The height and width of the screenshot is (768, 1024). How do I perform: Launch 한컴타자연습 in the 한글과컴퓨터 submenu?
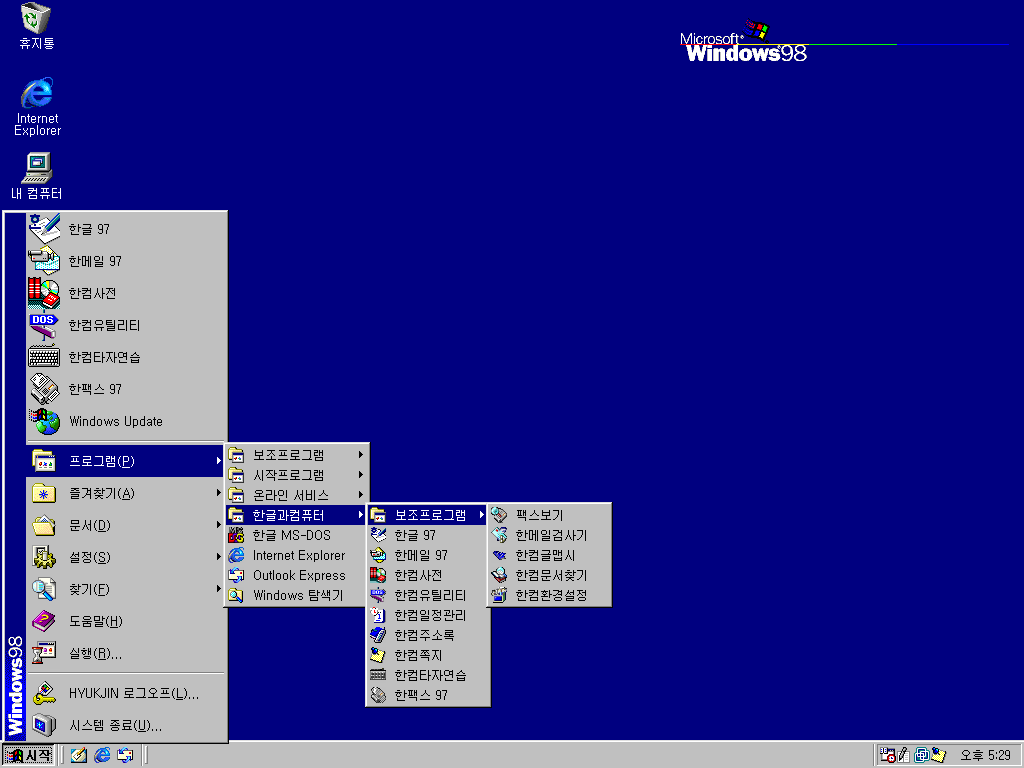click(428, 675)
